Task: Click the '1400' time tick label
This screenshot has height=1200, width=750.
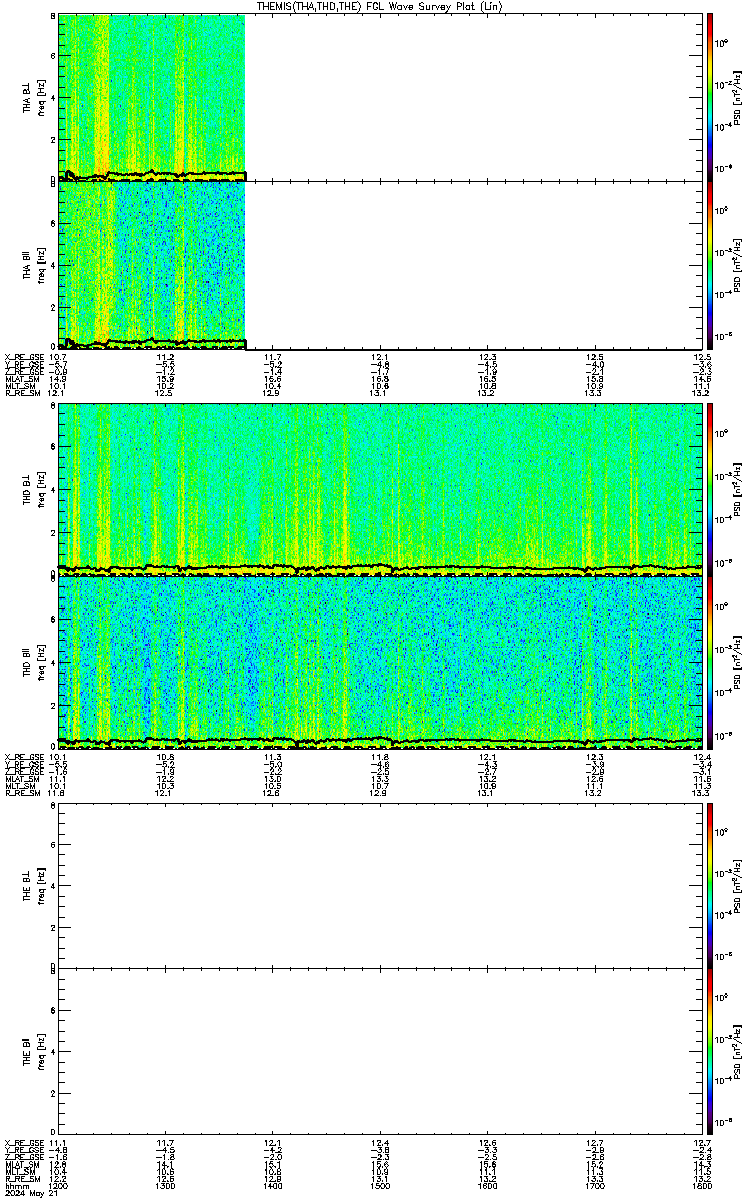Action: 273,1186
